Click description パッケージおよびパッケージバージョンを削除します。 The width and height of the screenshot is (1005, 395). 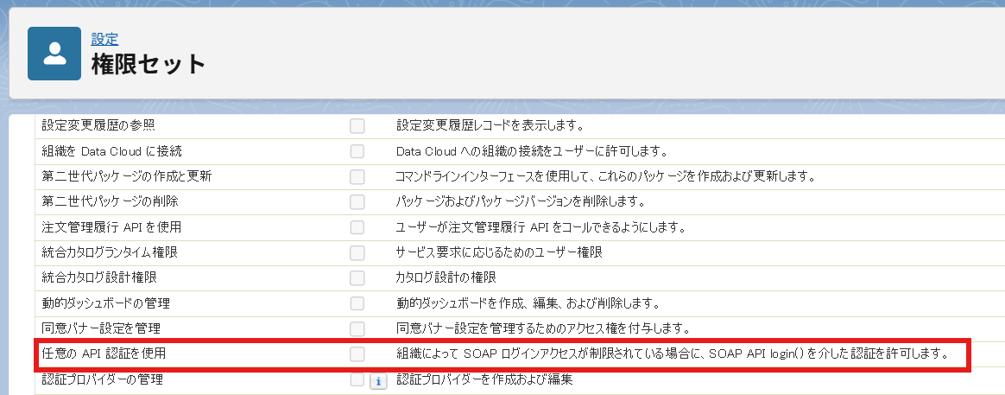(x=520, y=202)
